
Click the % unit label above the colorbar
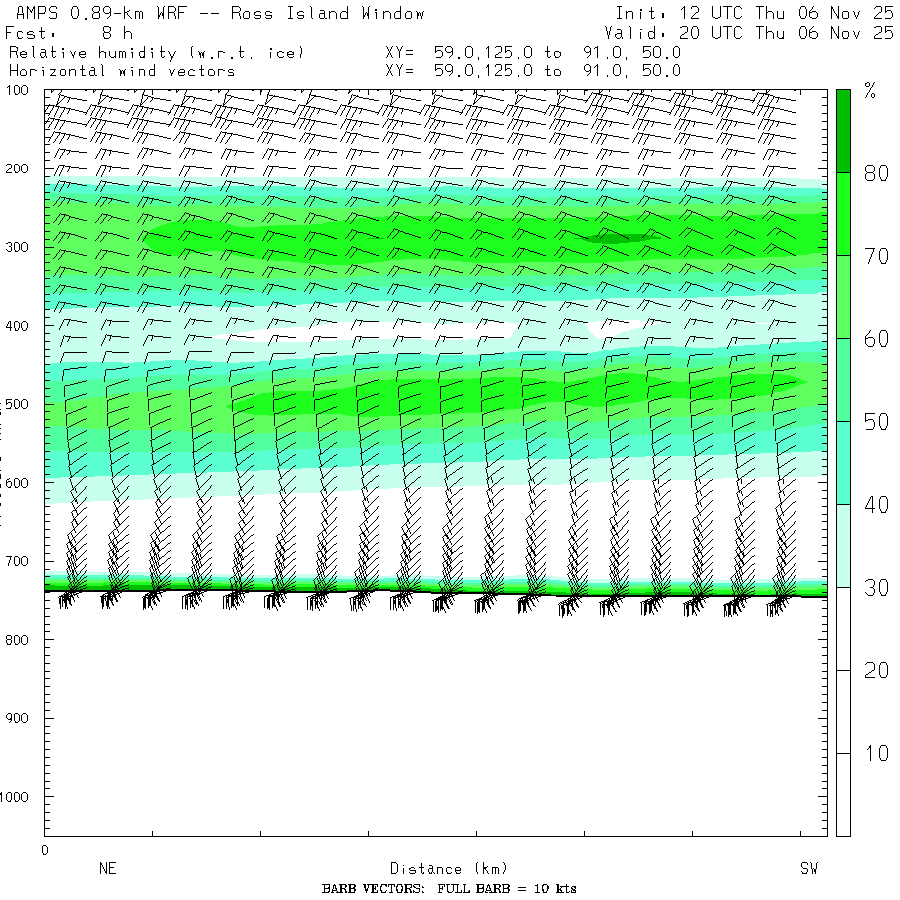pyautogui.click(x=870, y=91)
